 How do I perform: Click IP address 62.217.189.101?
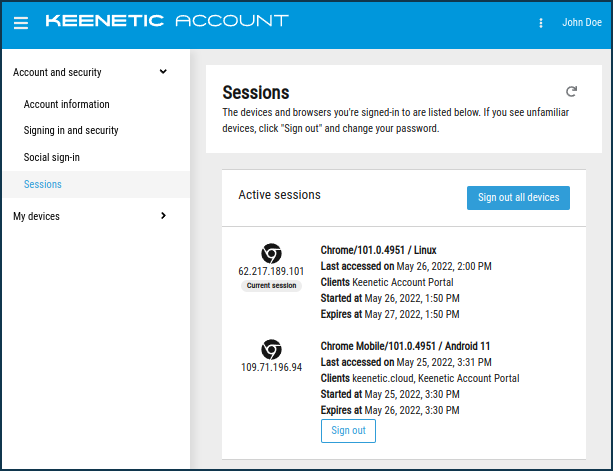[271, 271]
